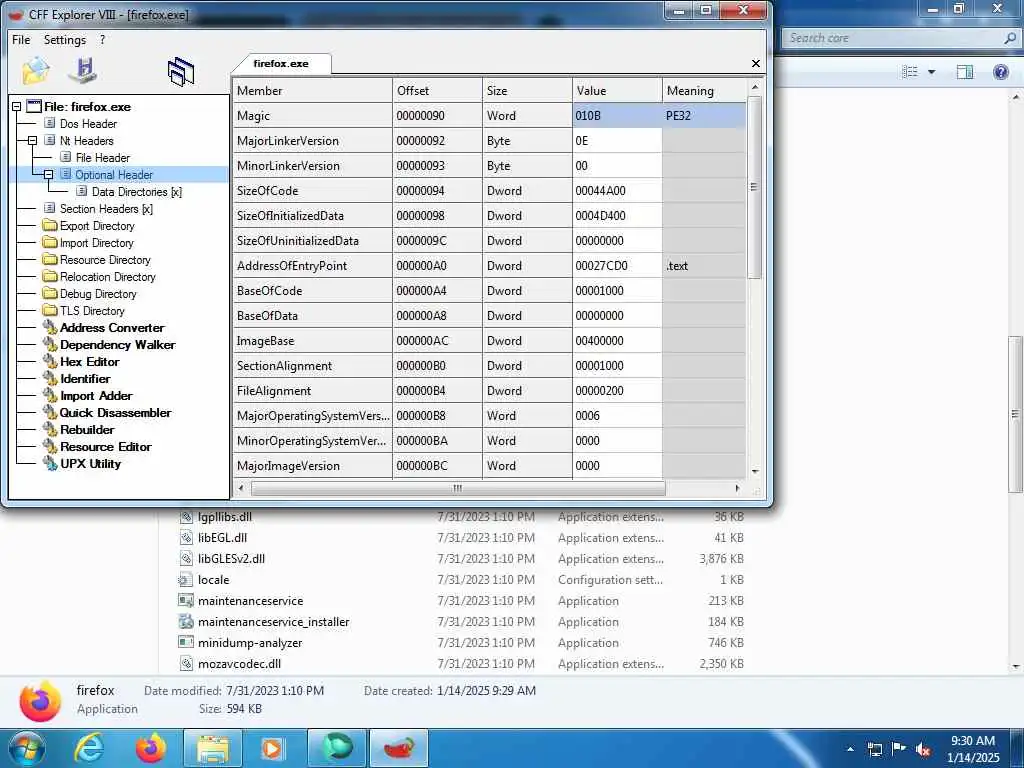Open Section Headers [x] node
Screen dimensions: 1024x768
(x=106, y=208)
